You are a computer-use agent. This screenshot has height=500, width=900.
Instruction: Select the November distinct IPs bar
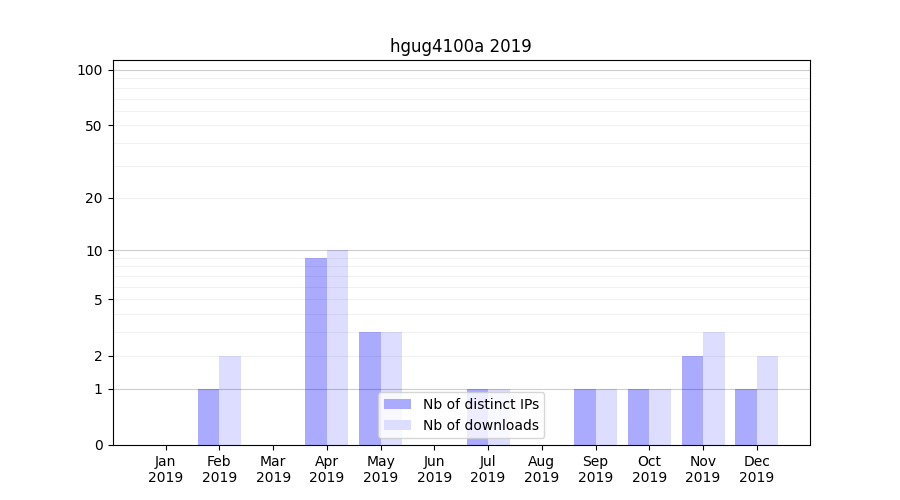(x=692, y=400)
